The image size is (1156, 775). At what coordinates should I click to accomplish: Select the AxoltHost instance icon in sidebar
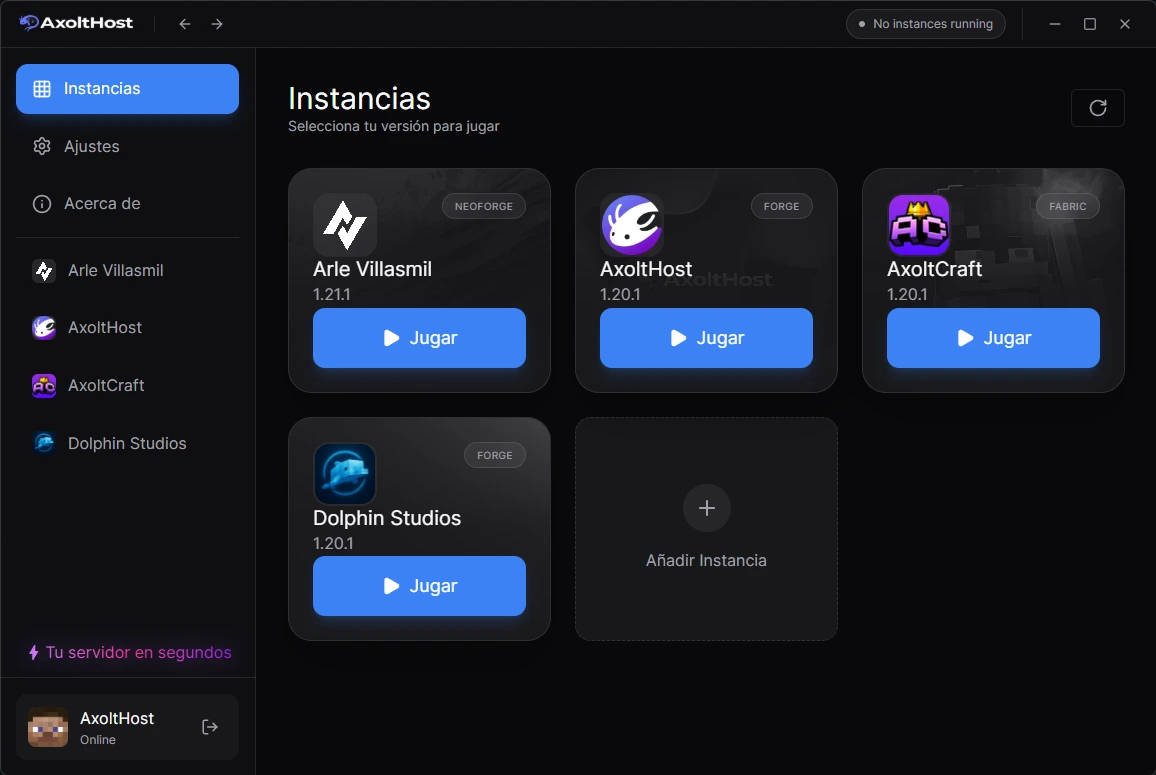pos(44,327)
